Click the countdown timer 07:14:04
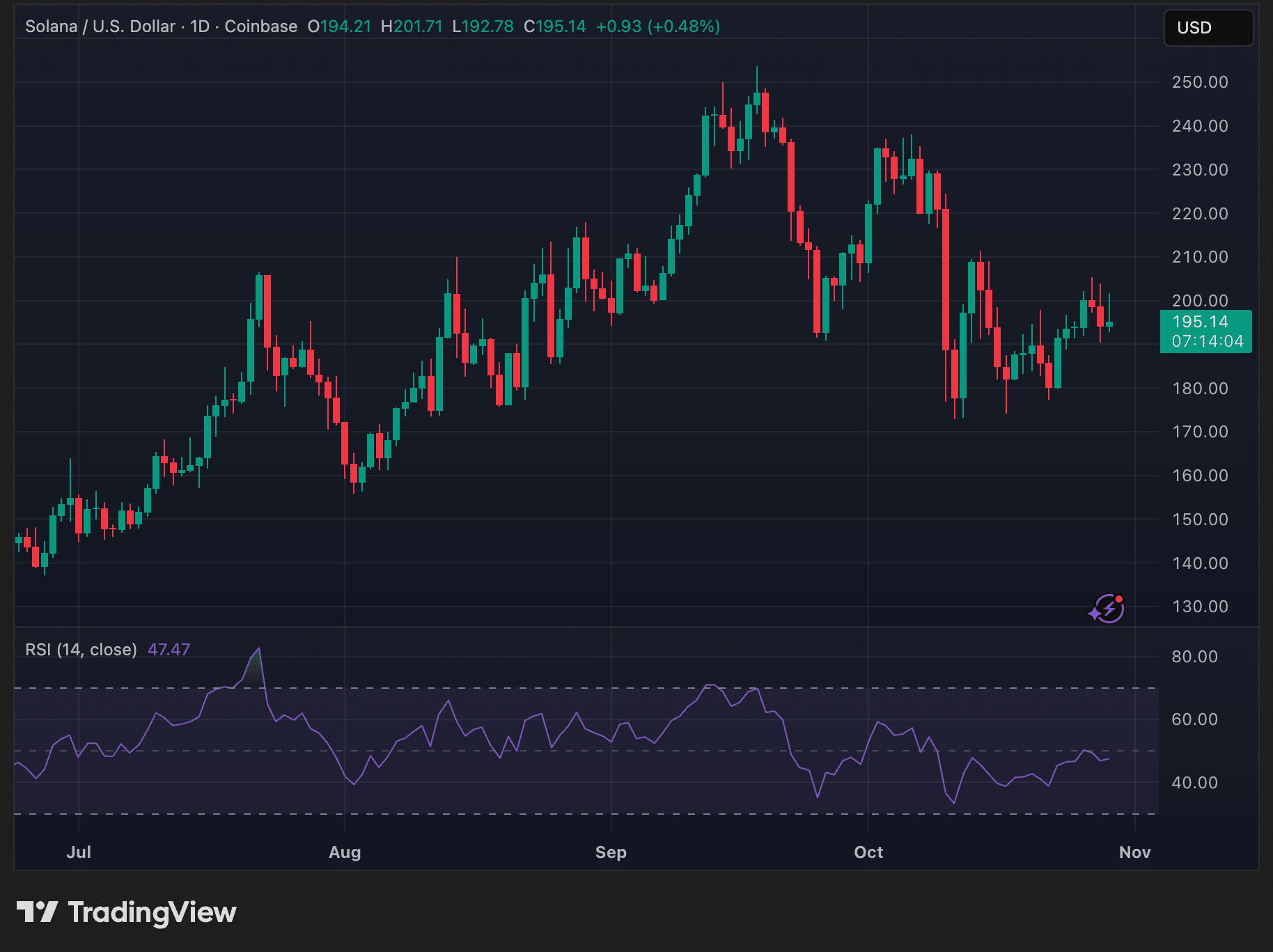The image size is (1273, 952). coord(1206,342)
